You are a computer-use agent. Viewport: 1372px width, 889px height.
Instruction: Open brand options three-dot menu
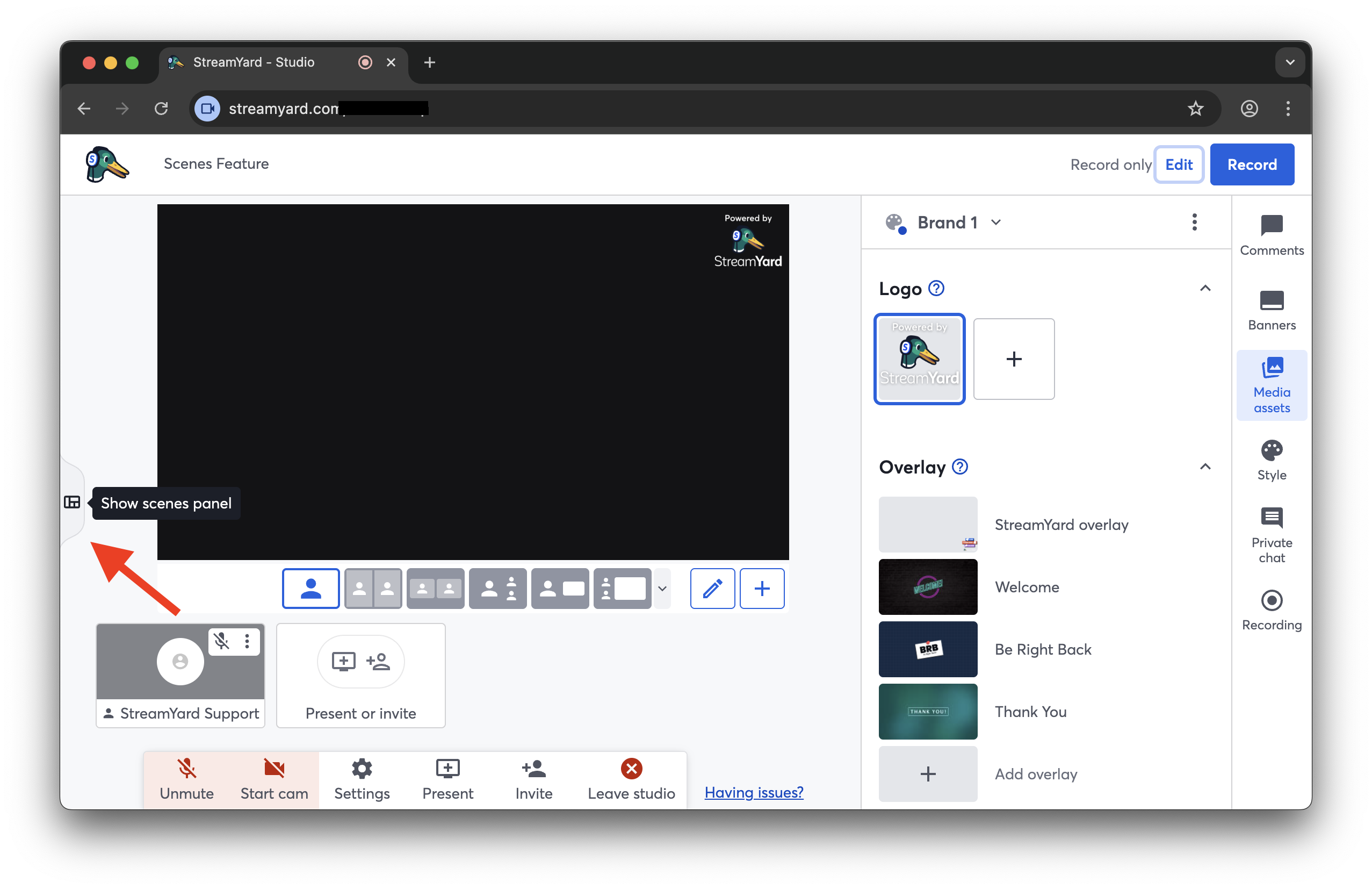click(1194, 222)
